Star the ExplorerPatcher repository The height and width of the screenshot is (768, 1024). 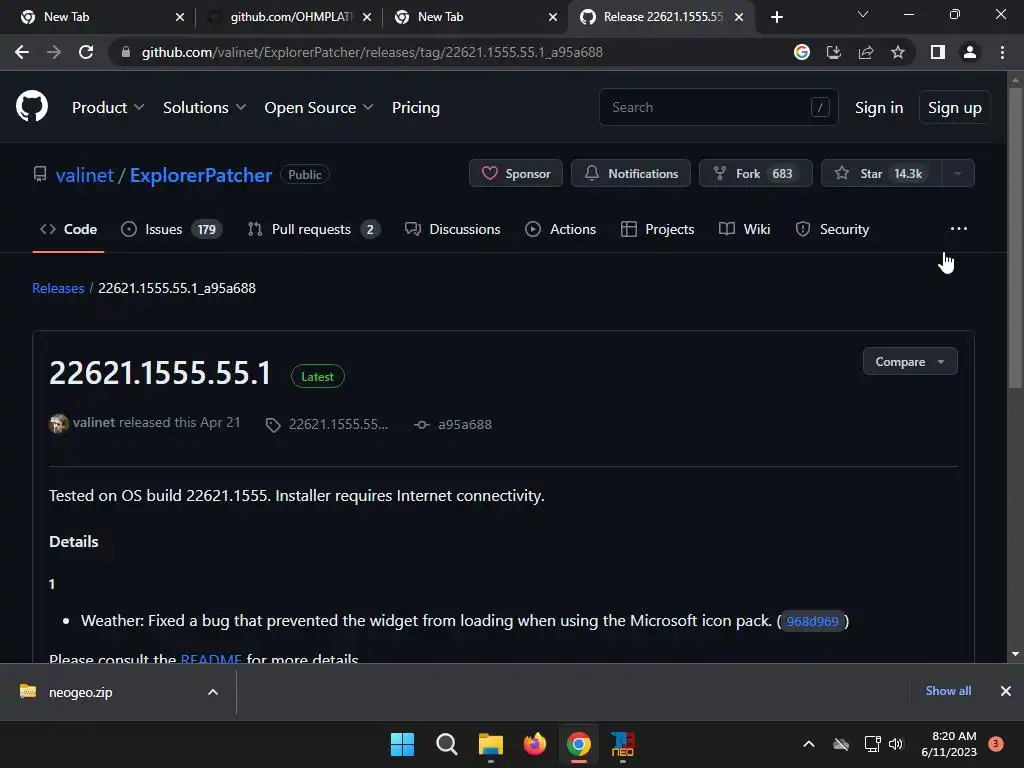point(882,174)
